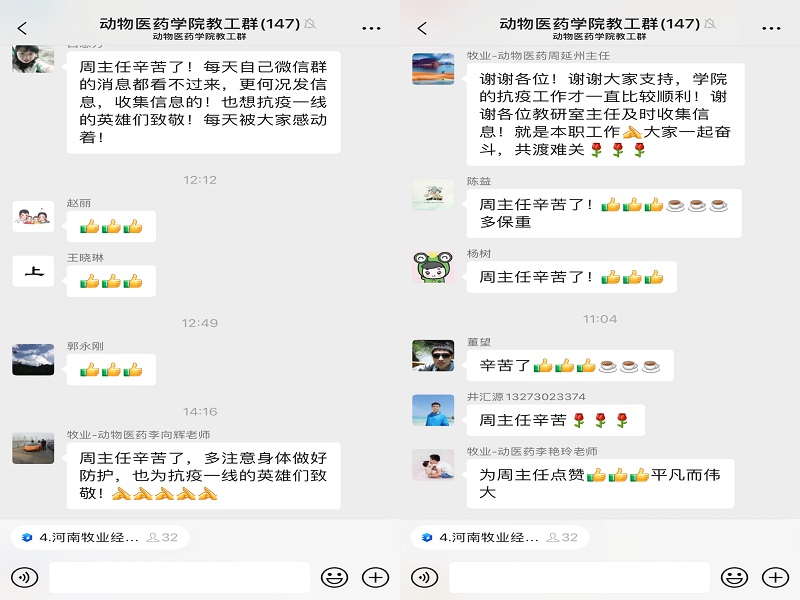This screenshot has width=800, height=600.
Task: Switch to voice input in left chat
Action: (24, 578)
